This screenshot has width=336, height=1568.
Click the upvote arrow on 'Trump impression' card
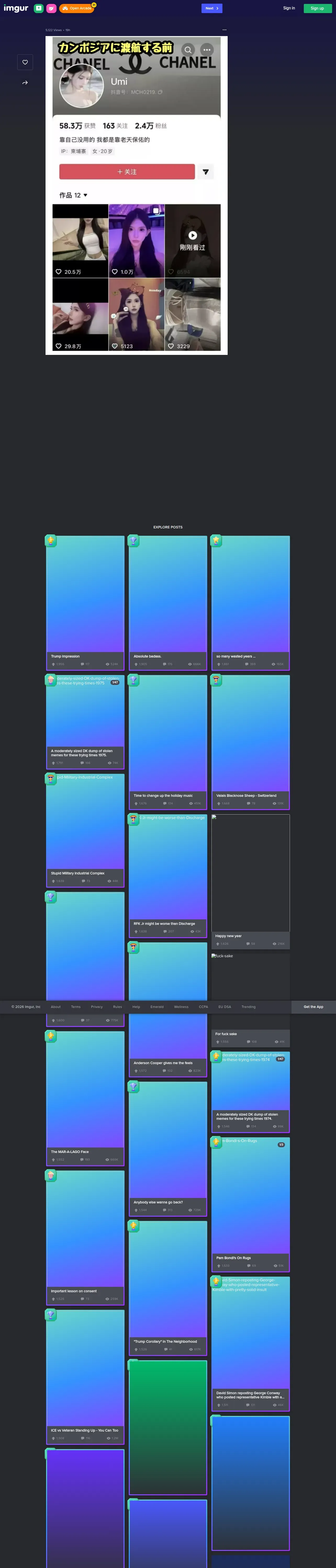click(x=53, y=664)
